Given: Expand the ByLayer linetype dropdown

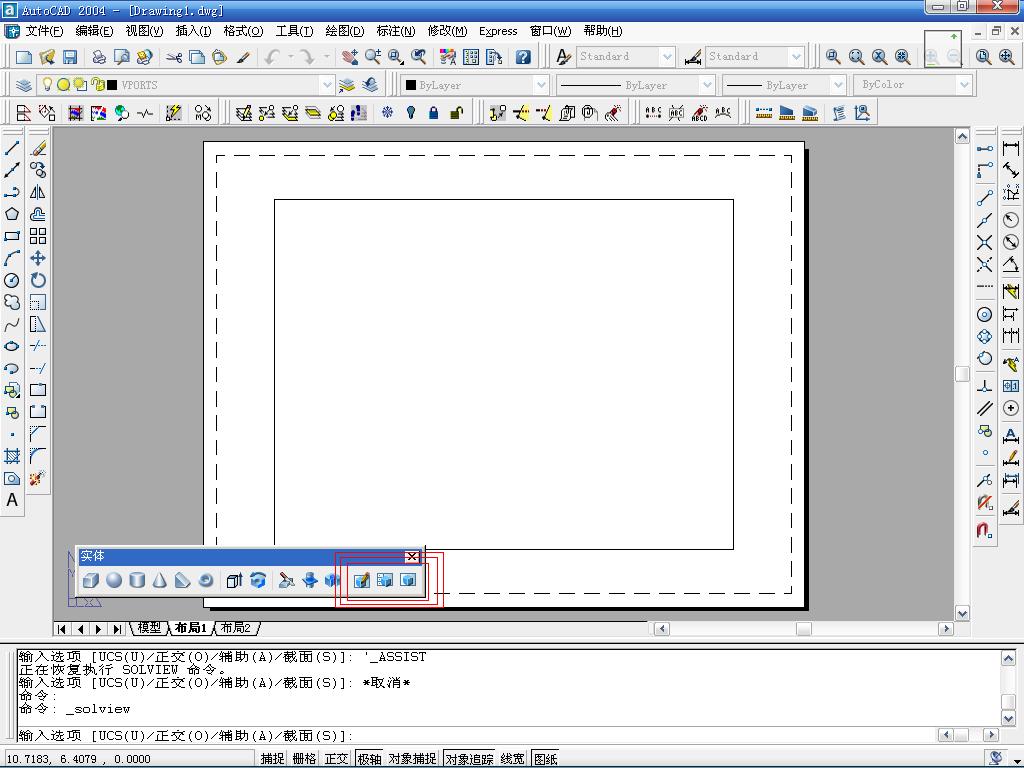Looking at the screenshot, I should pyautogui.click(x=707, y=85).
